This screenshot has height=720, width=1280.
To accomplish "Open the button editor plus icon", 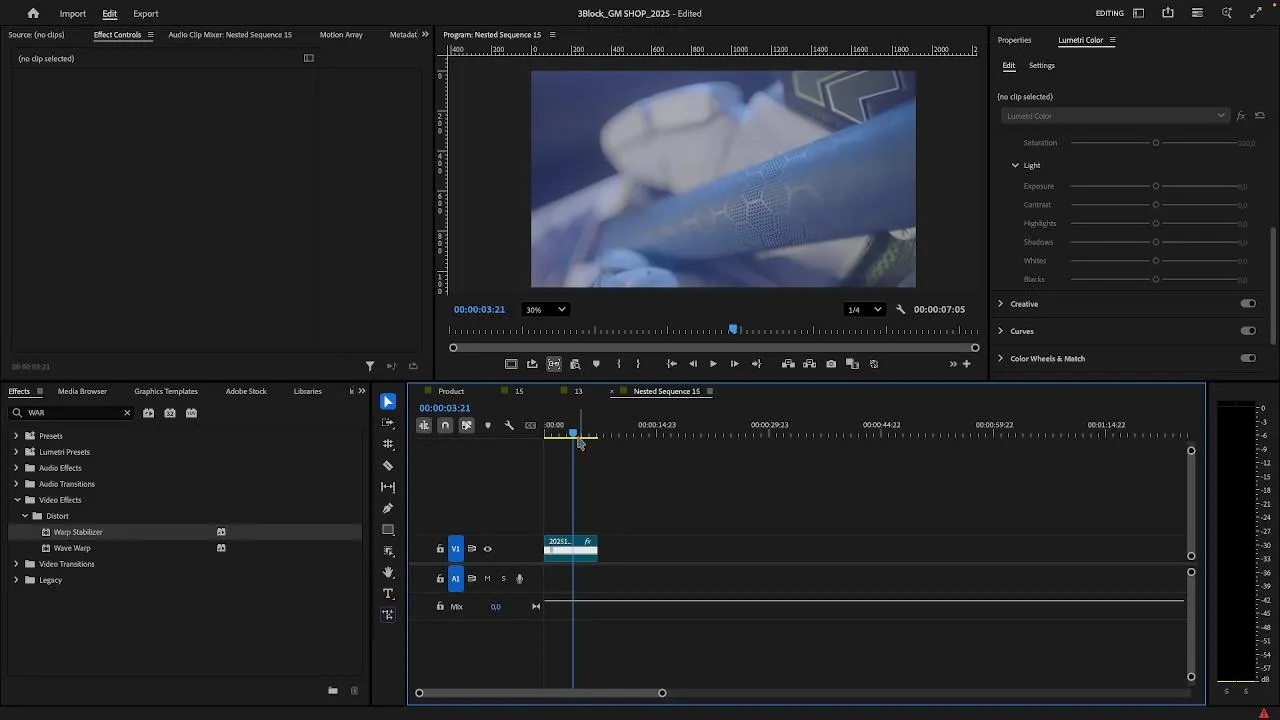I will pyautogui.click(x=966, y=364).
